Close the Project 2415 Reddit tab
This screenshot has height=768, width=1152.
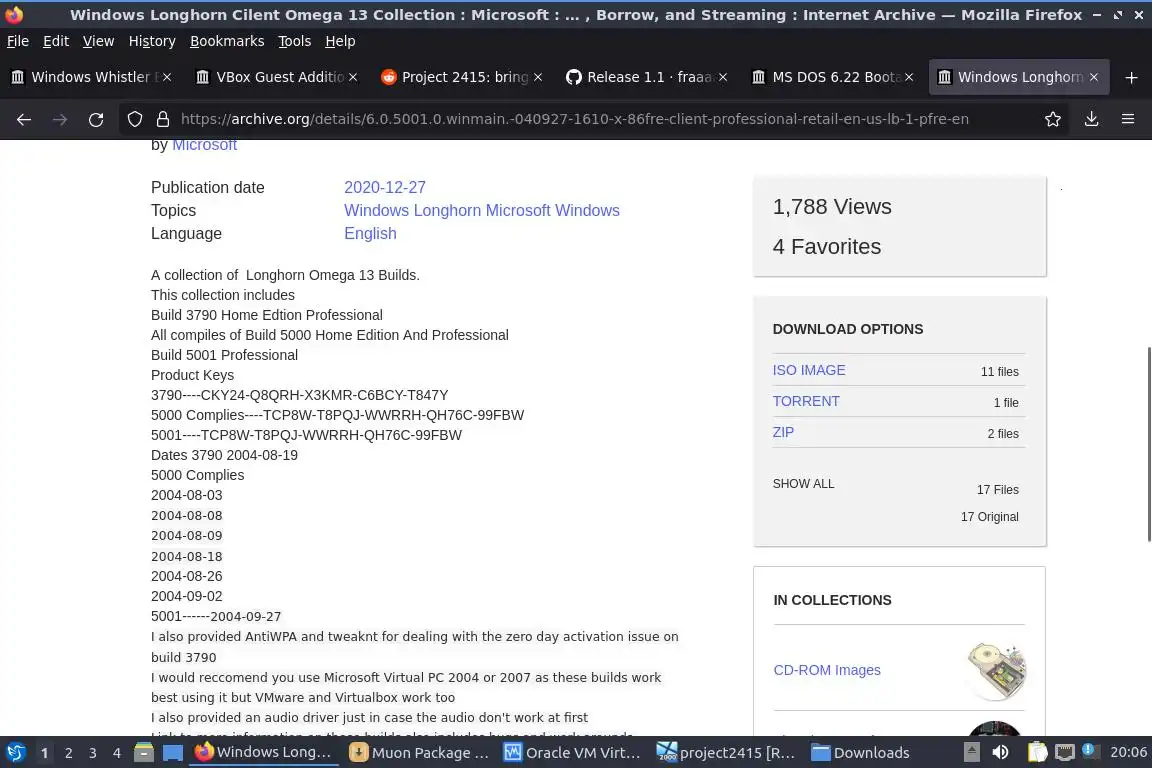tap(538, 77)
